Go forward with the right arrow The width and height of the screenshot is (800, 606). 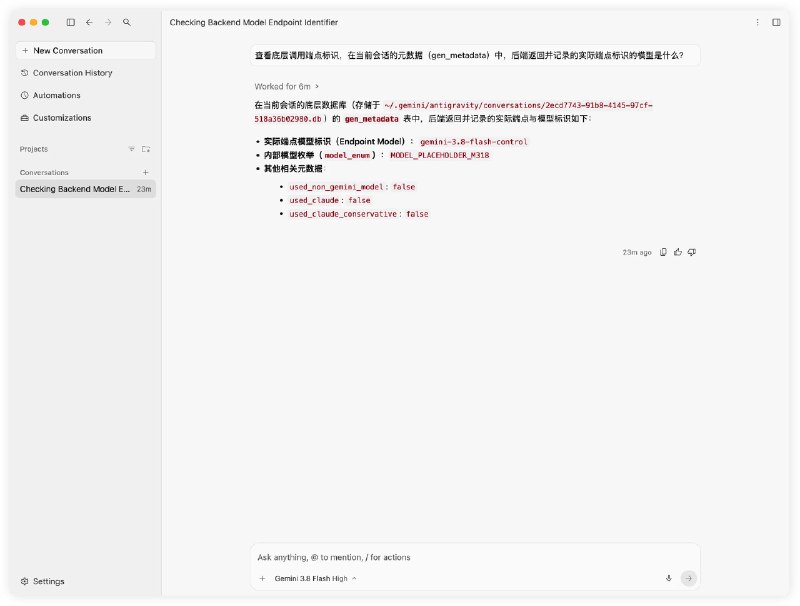[x=108, y=22]
